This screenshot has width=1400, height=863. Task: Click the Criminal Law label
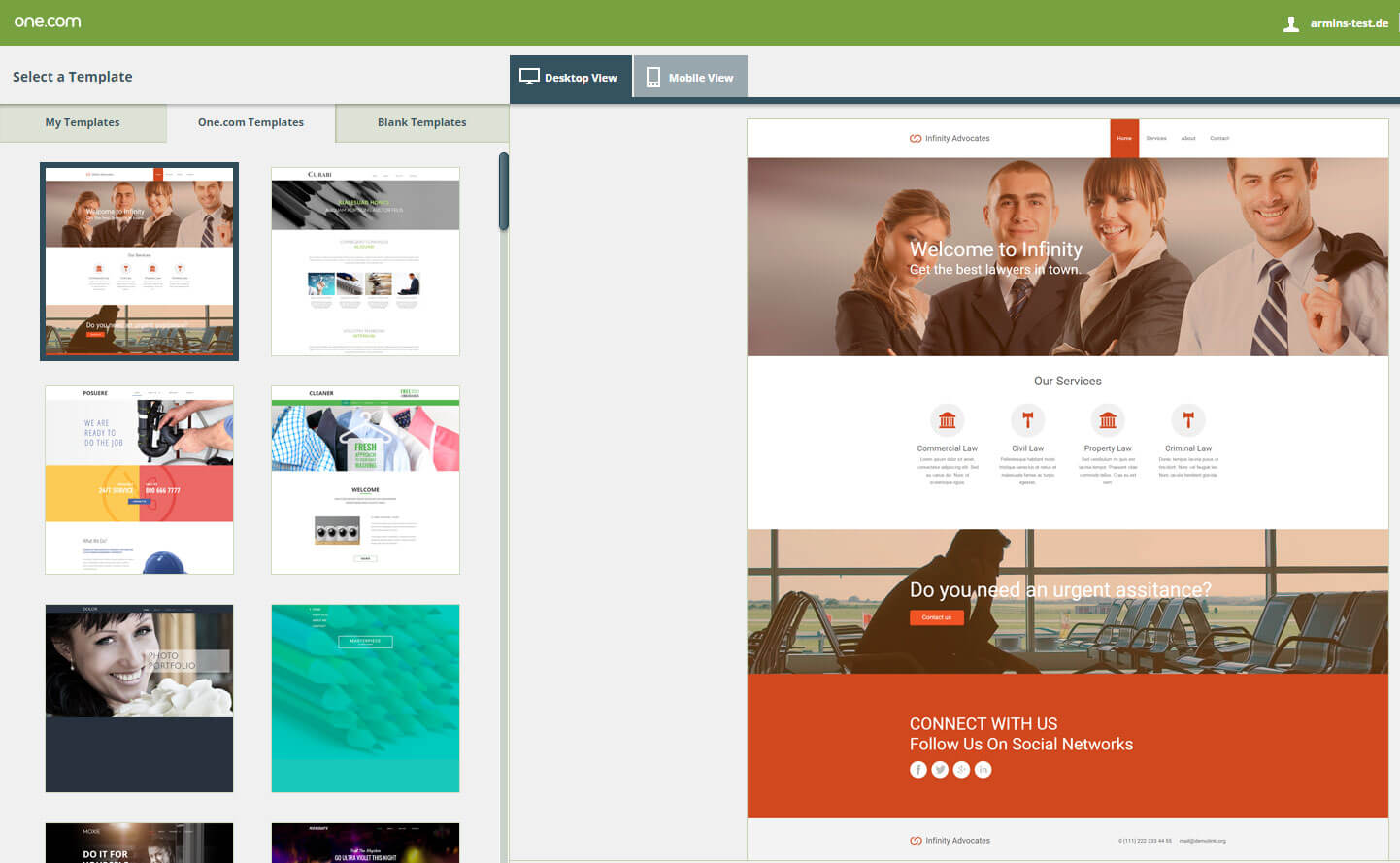tap(1188, 448)
